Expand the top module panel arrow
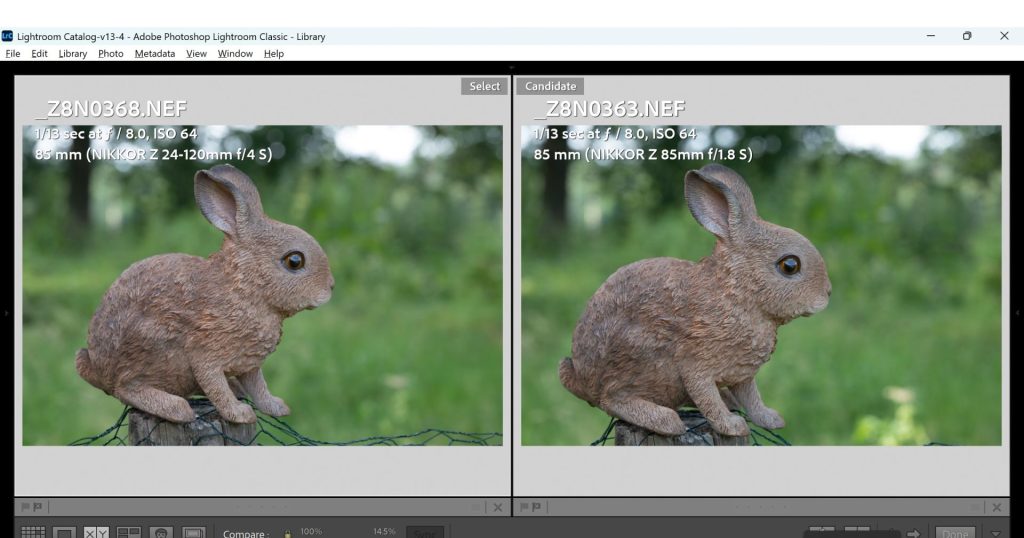 [512, 67]
